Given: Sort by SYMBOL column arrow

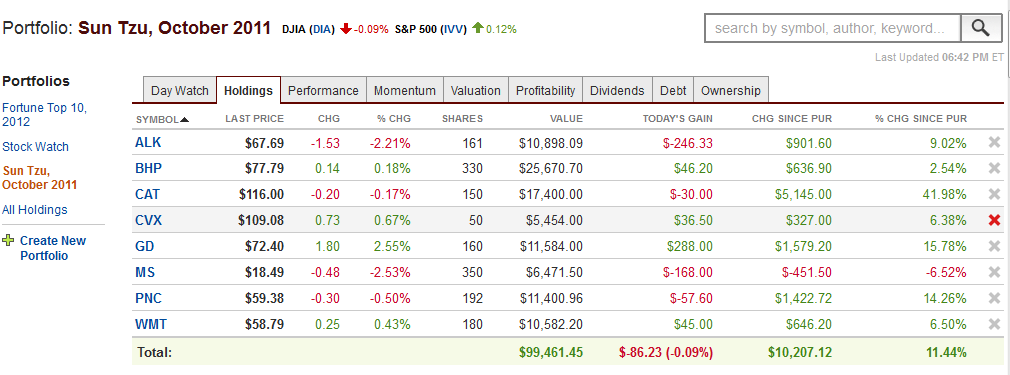Looking at the screenshot, I should pyautogui.click(x=185, y=119).
